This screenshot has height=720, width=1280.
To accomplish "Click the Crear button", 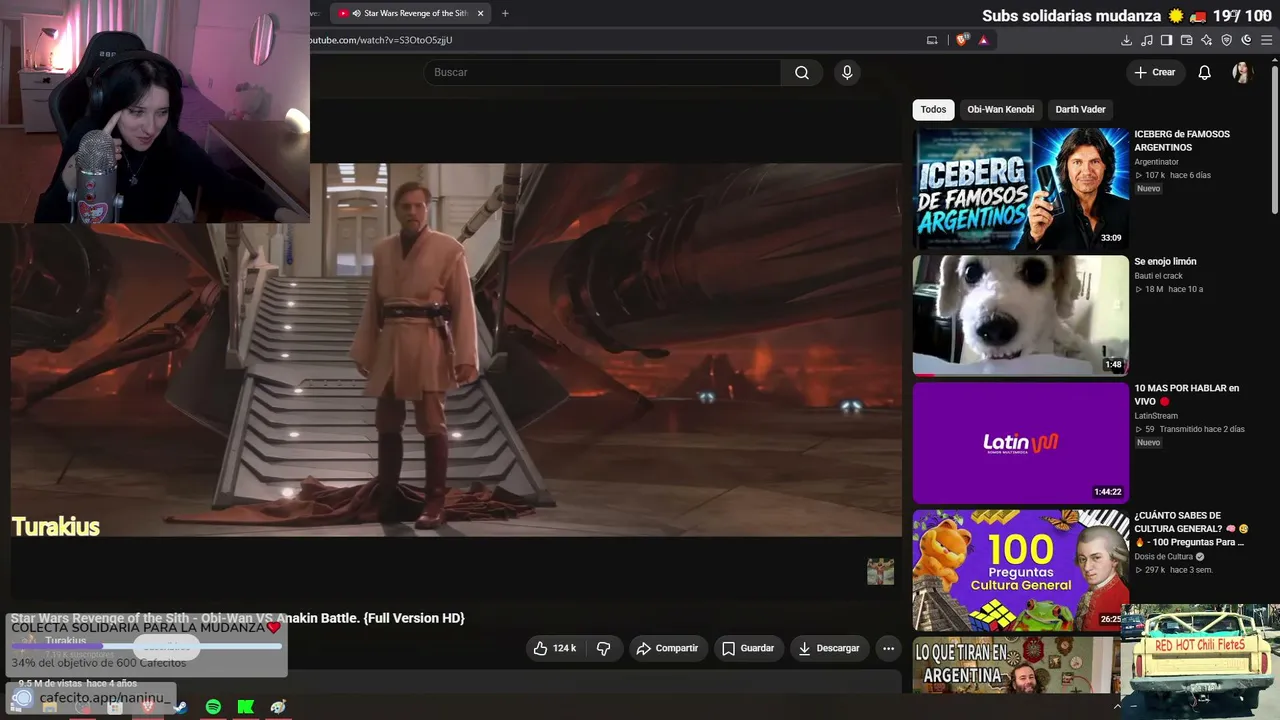I will coord(1155,72).
